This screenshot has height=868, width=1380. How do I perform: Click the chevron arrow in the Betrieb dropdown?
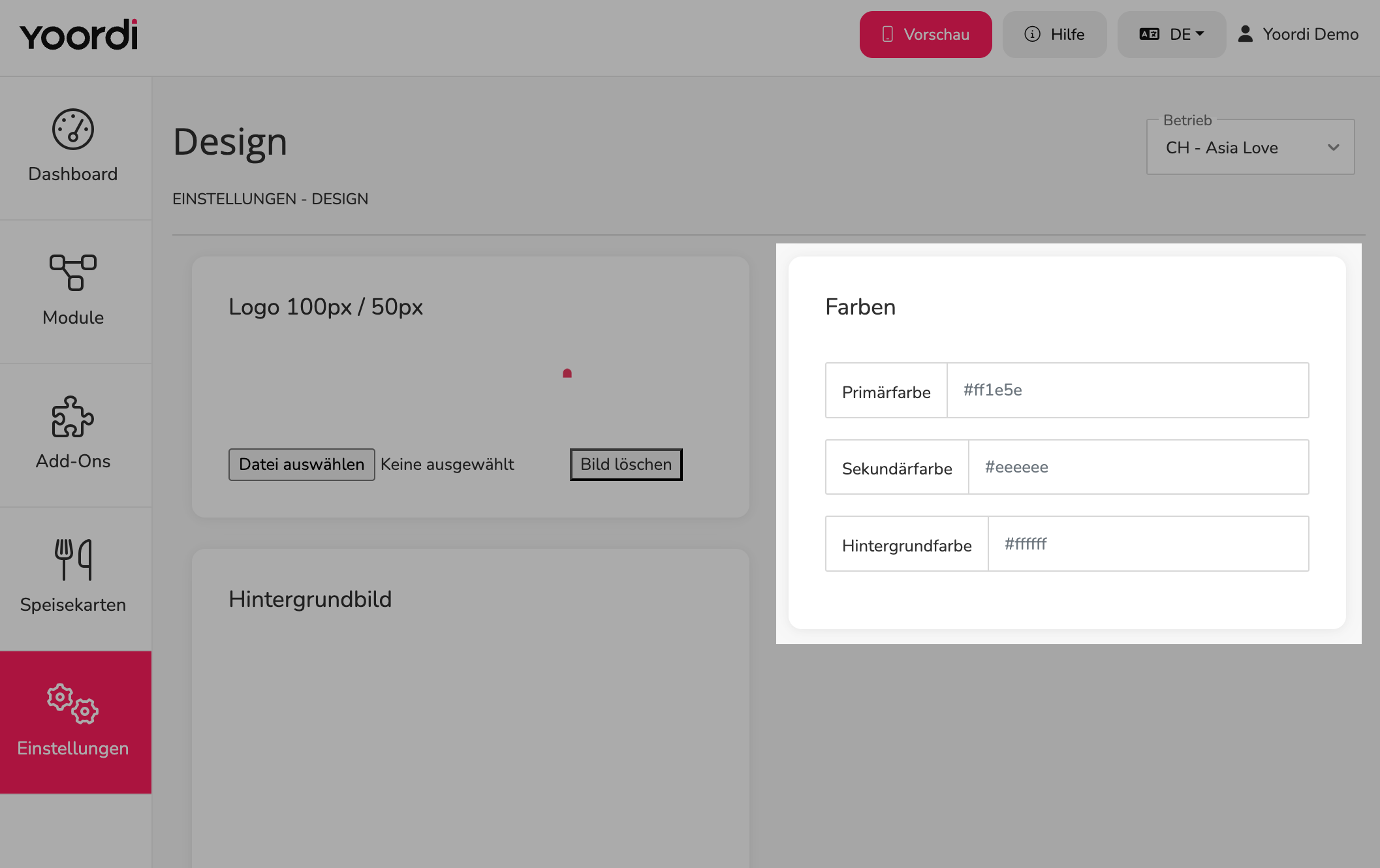click(1334, 147)
